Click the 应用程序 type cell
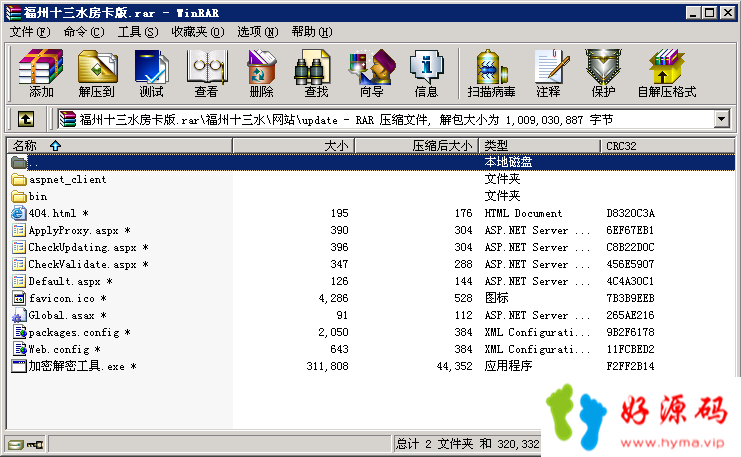This screenshot has width=741, height=457. pos(508,366)
